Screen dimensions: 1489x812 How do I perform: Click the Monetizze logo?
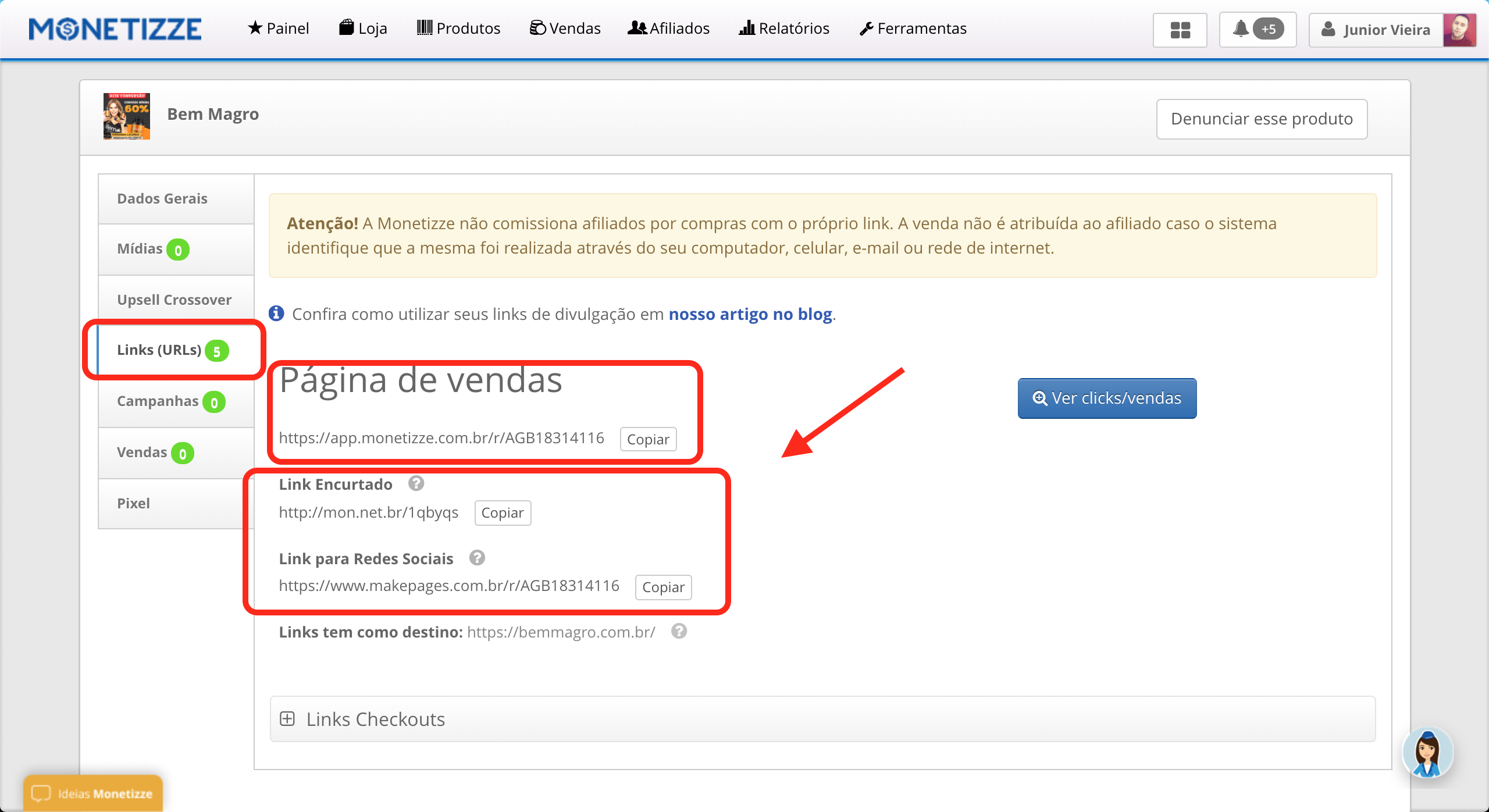tap(115, 29)
